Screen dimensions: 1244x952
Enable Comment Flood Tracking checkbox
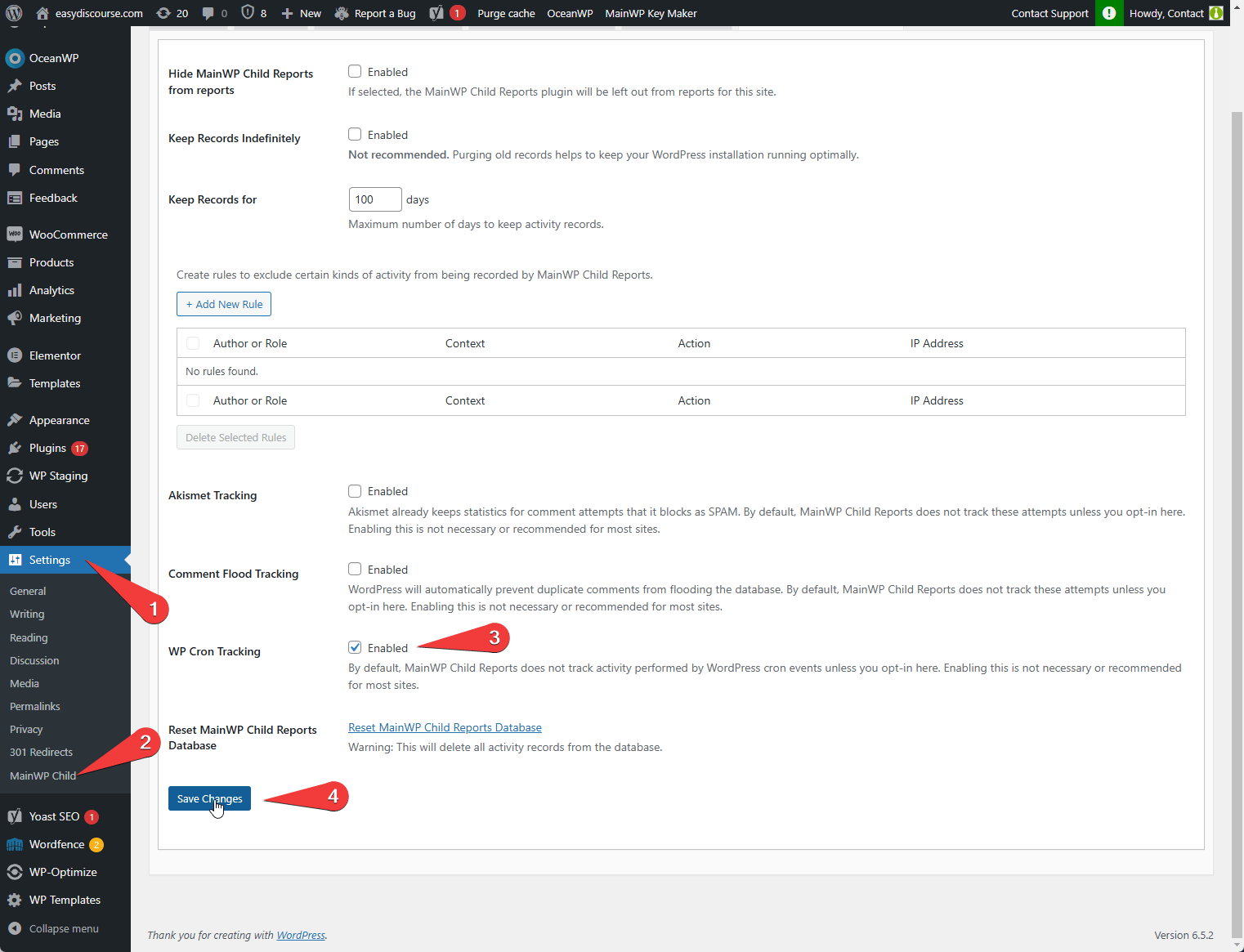pyautogui.click(x=355, y=569)
